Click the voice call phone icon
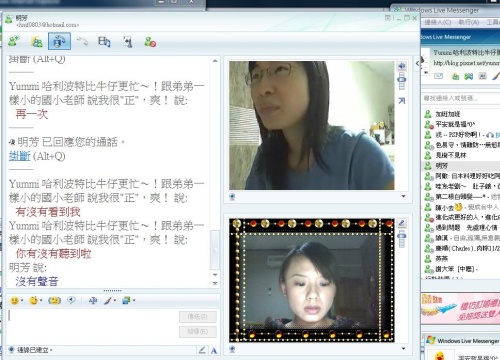The image size is (500, 360). (x=82, y=42)
